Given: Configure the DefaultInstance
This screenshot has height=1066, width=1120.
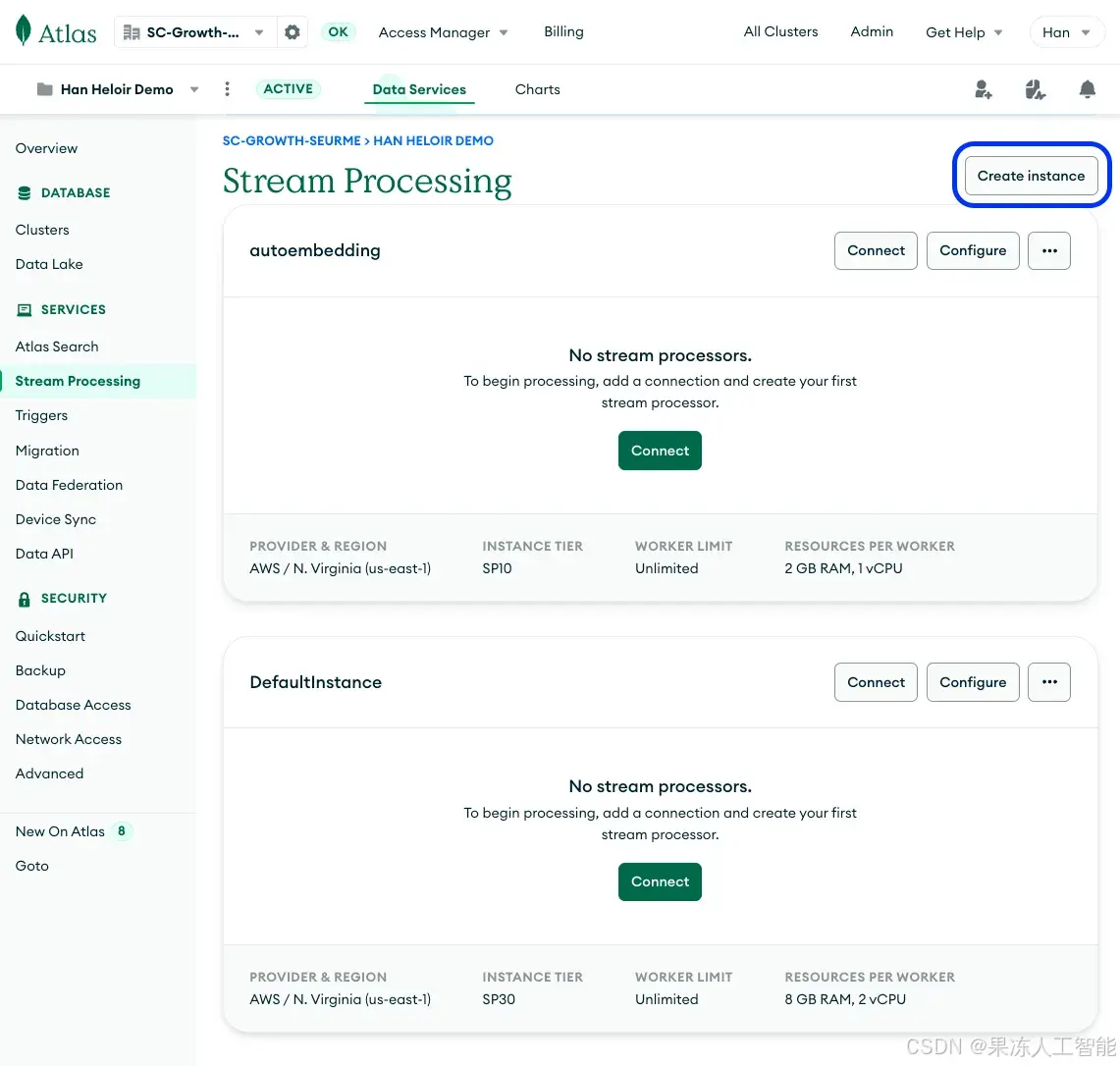Looking at the screenshot, I should pyautogui.click(x=972, y=682).
